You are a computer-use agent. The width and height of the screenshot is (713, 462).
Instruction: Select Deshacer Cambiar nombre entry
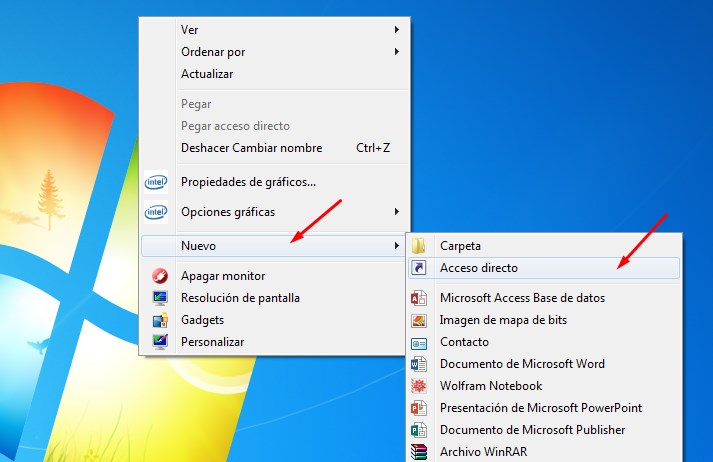click(274, 148)
